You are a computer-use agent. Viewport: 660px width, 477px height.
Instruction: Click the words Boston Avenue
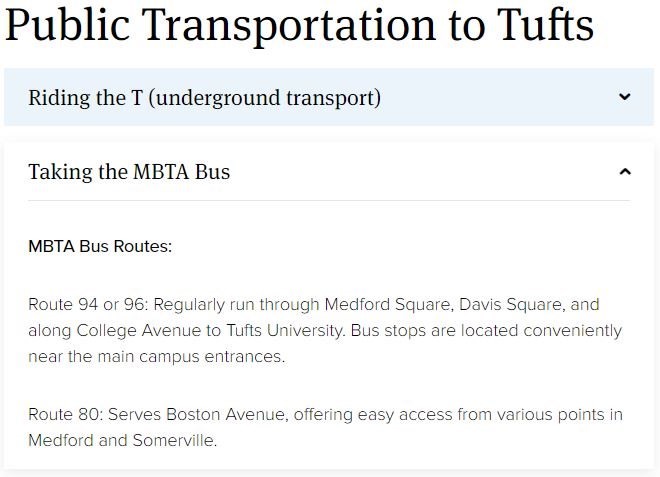click(x=228, y=414)
